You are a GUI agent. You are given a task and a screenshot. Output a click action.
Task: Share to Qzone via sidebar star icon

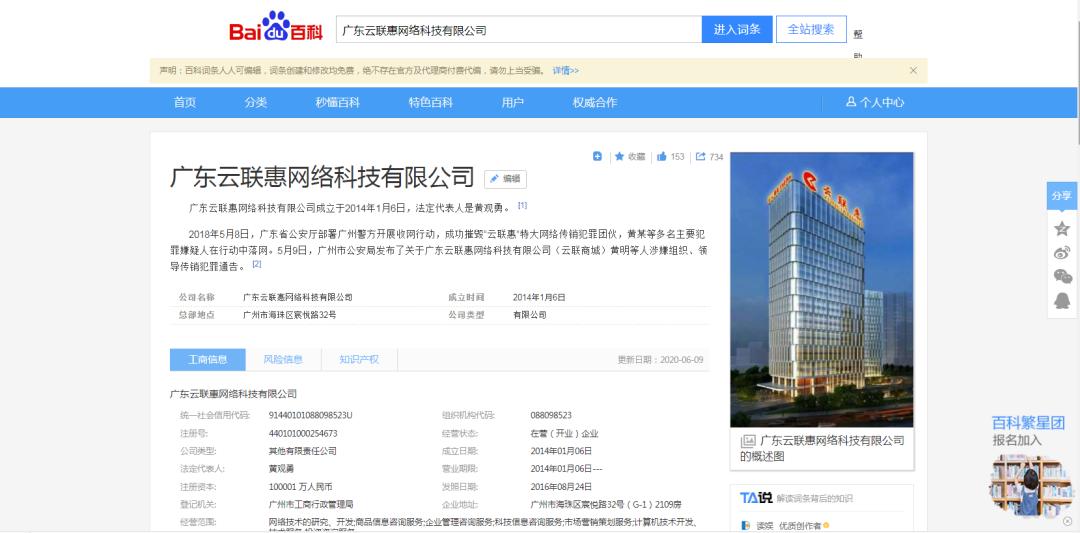click(x=1062, y=229)
